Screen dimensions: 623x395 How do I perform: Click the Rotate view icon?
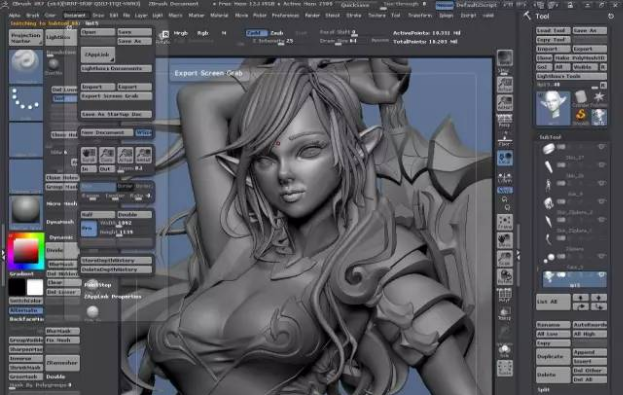(505, 277)
